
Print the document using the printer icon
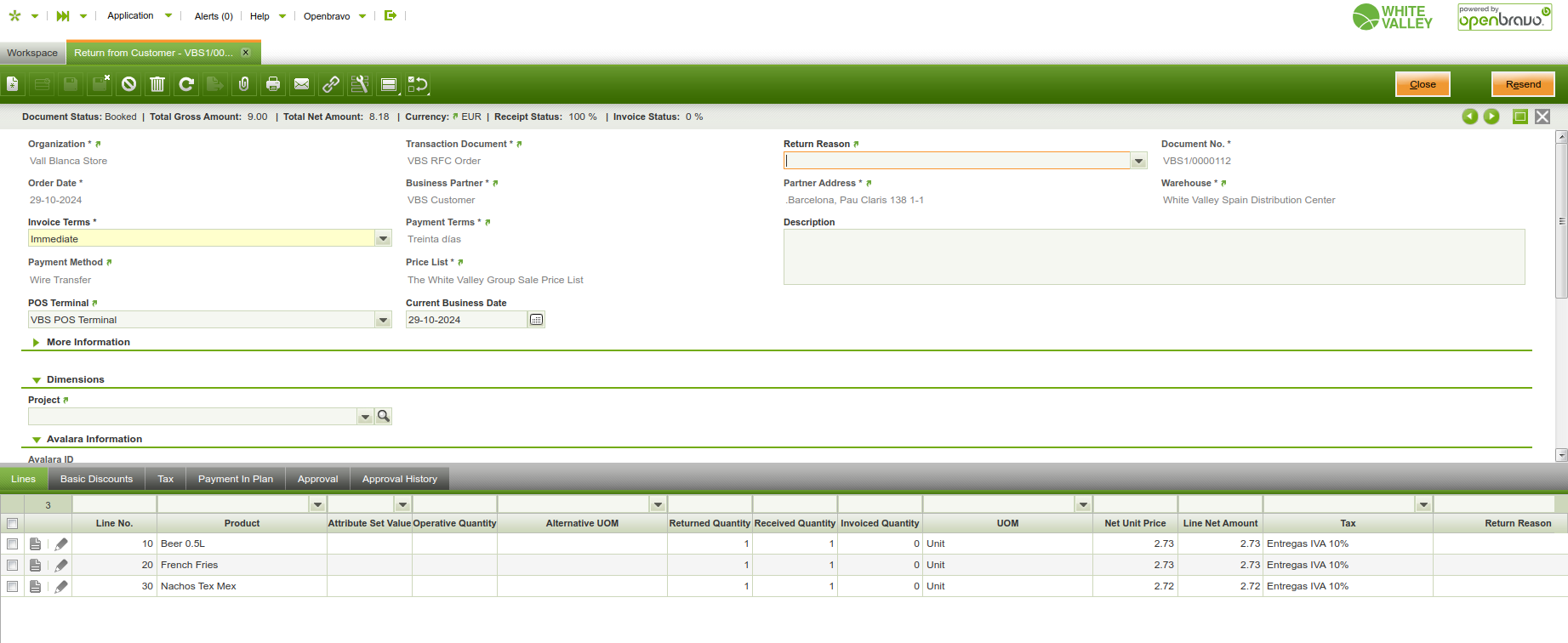coord(273,84)
